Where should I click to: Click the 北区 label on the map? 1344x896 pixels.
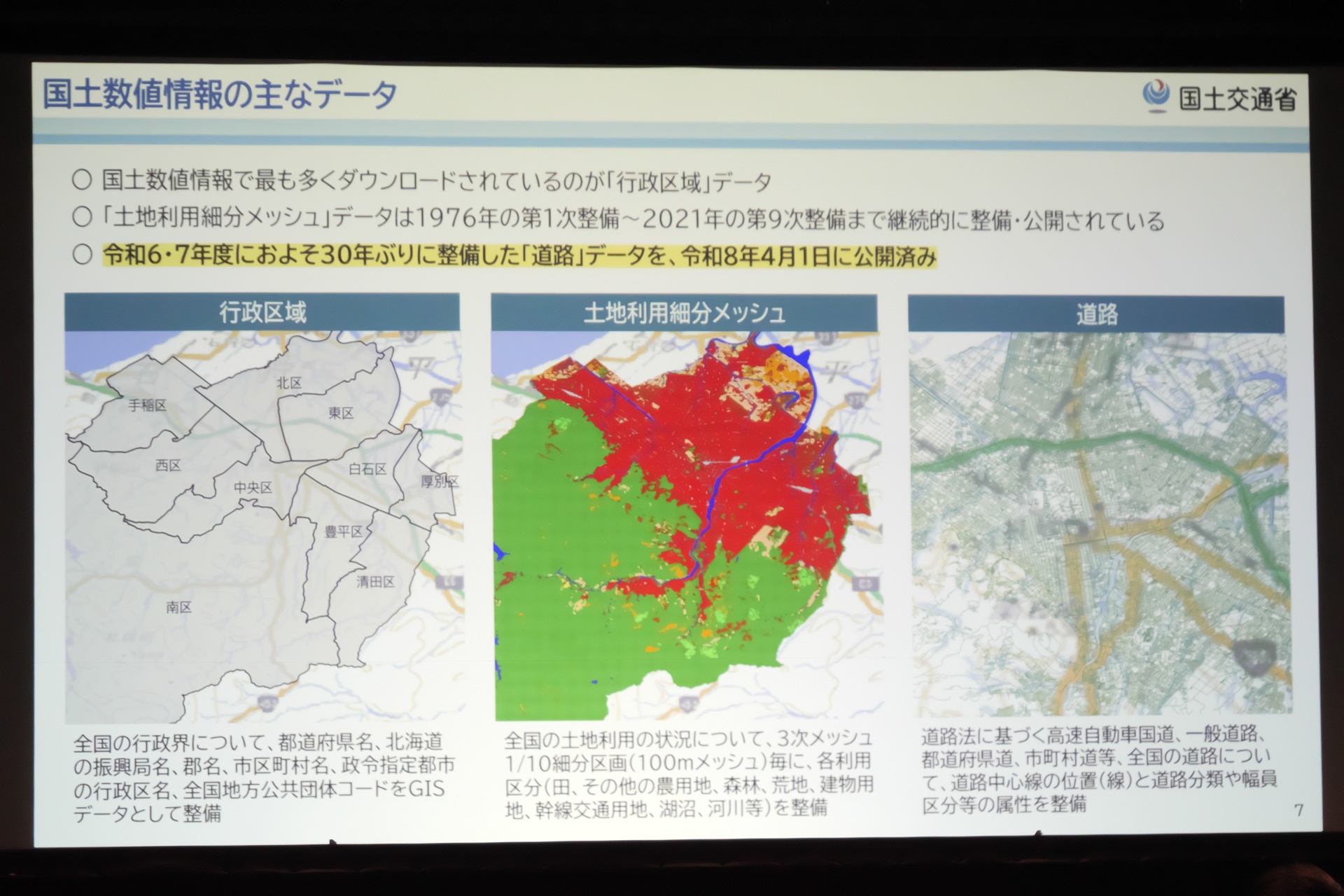[x=289, y=383]
